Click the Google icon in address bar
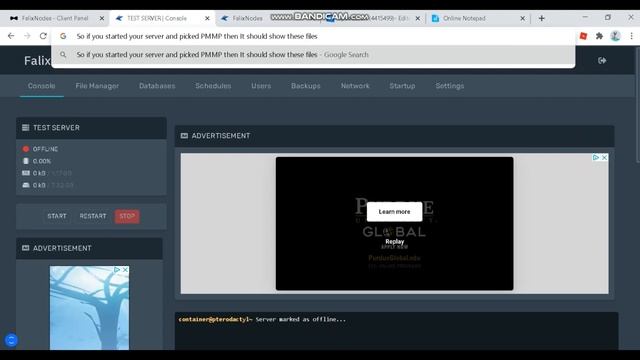 (63, 36)
